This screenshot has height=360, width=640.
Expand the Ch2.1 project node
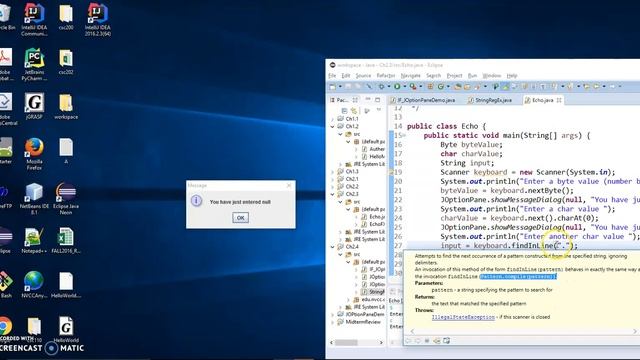pos(333,179)
